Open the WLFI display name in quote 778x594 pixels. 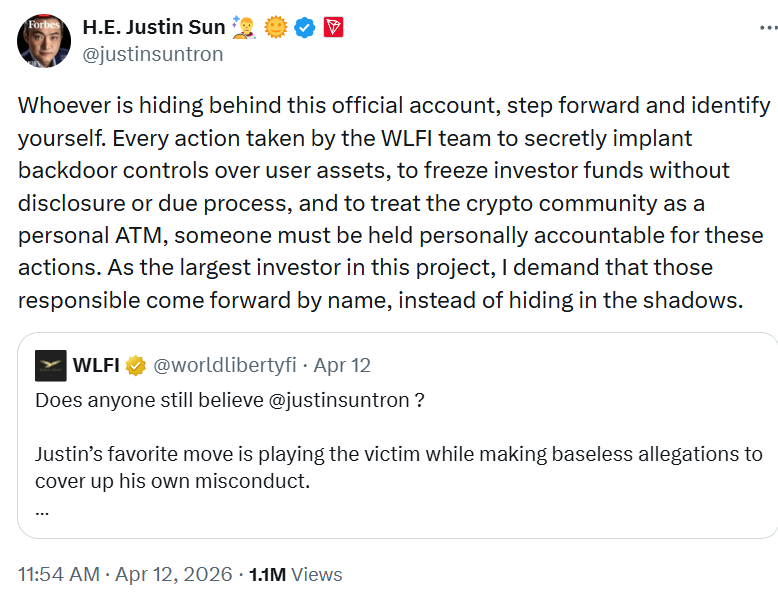tap(96, 366)
